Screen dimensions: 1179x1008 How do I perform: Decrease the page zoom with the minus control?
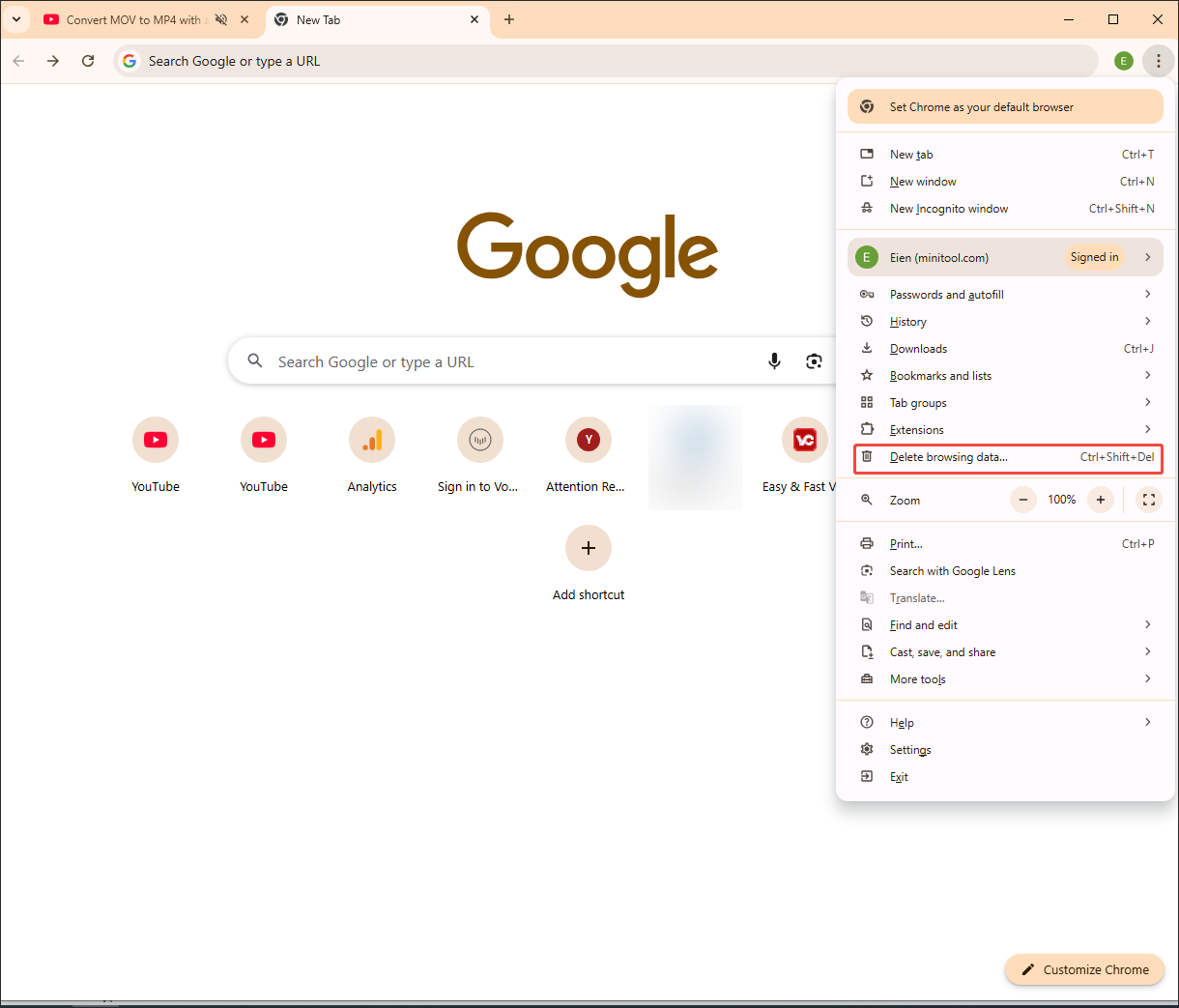pyautogui.click(x=1022, y=500)
